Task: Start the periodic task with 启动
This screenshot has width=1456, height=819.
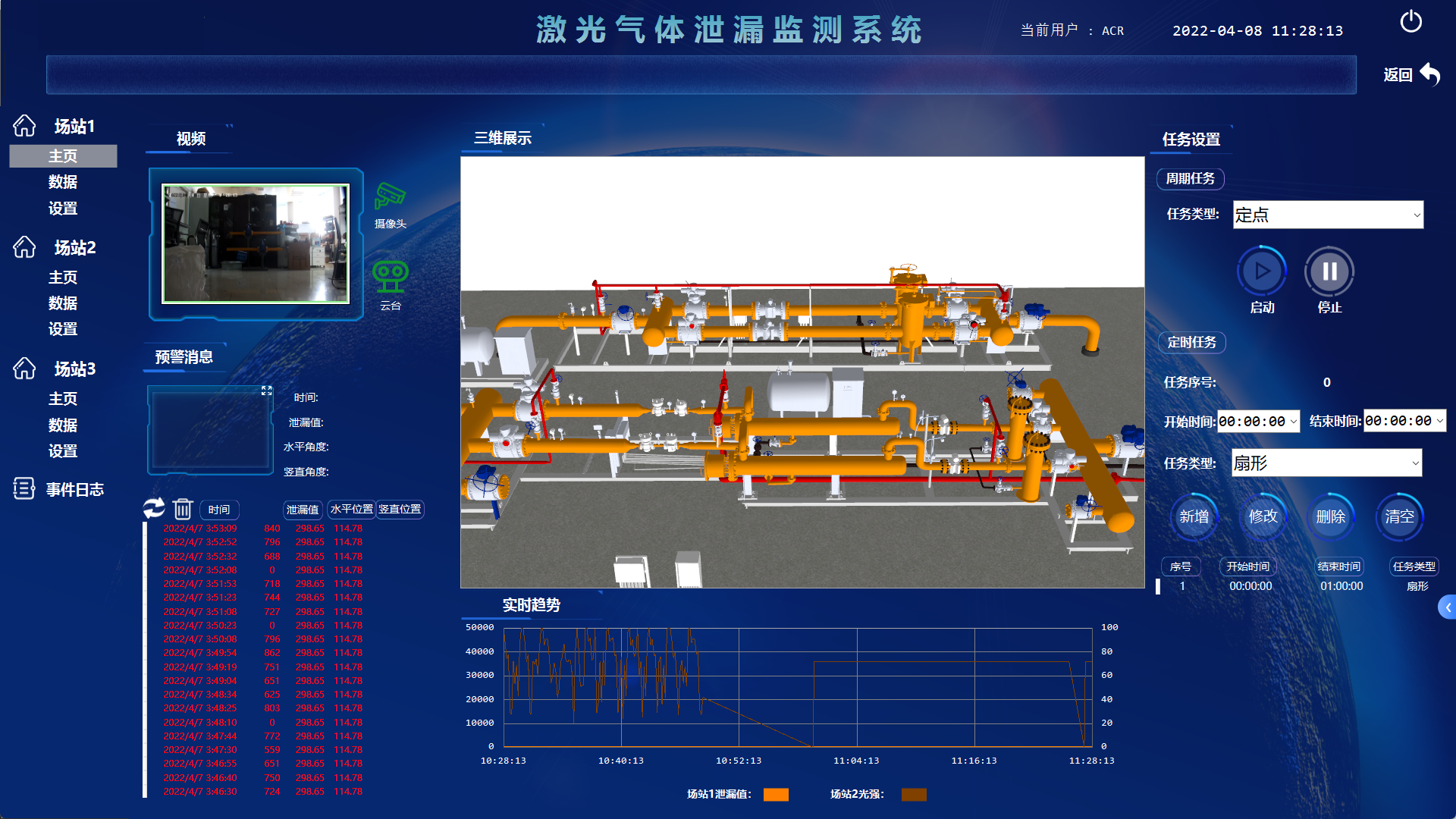Action: [x=1262, y=271]
